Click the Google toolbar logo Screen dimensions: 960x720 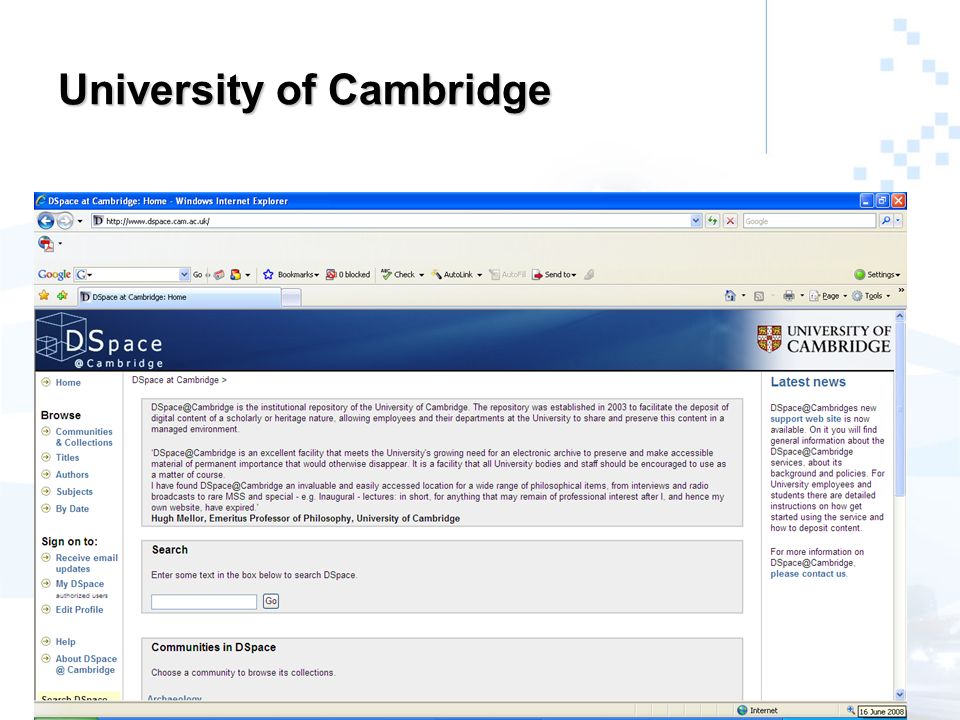coord(54,274)
